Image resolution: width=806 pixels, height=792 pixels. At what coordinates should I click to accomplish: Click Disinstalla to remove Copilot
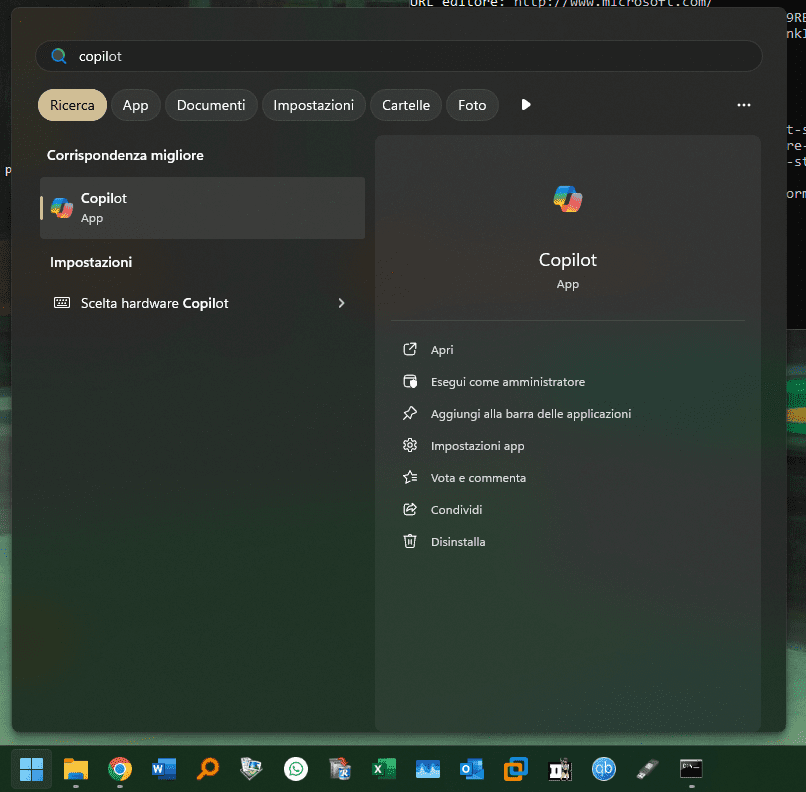pos(459,541)
